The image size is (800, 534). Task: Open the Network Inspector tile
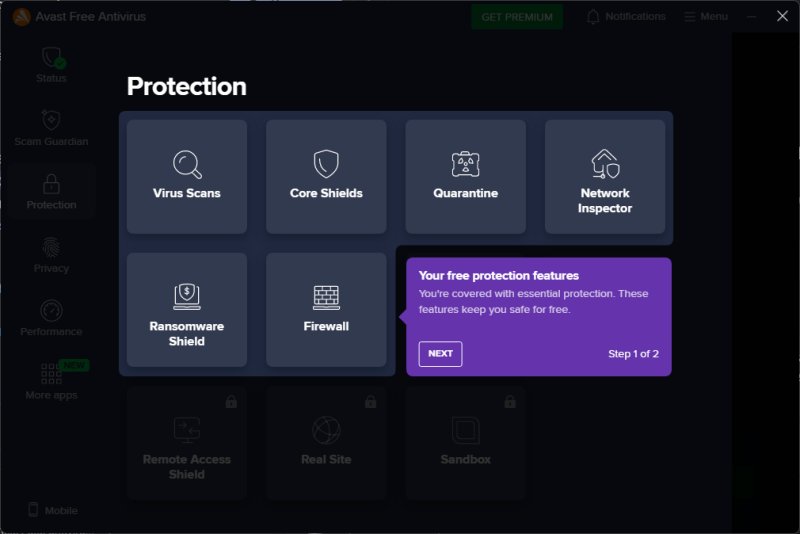point(604,176)
